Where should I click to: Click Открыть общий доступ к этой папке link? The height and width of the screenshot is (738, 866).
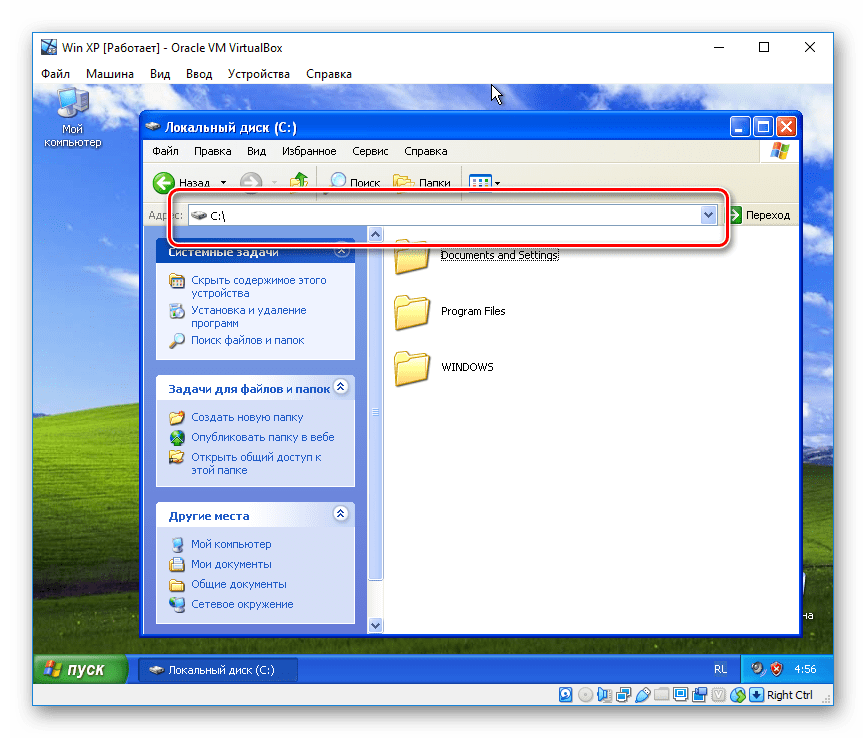(256, 463)
